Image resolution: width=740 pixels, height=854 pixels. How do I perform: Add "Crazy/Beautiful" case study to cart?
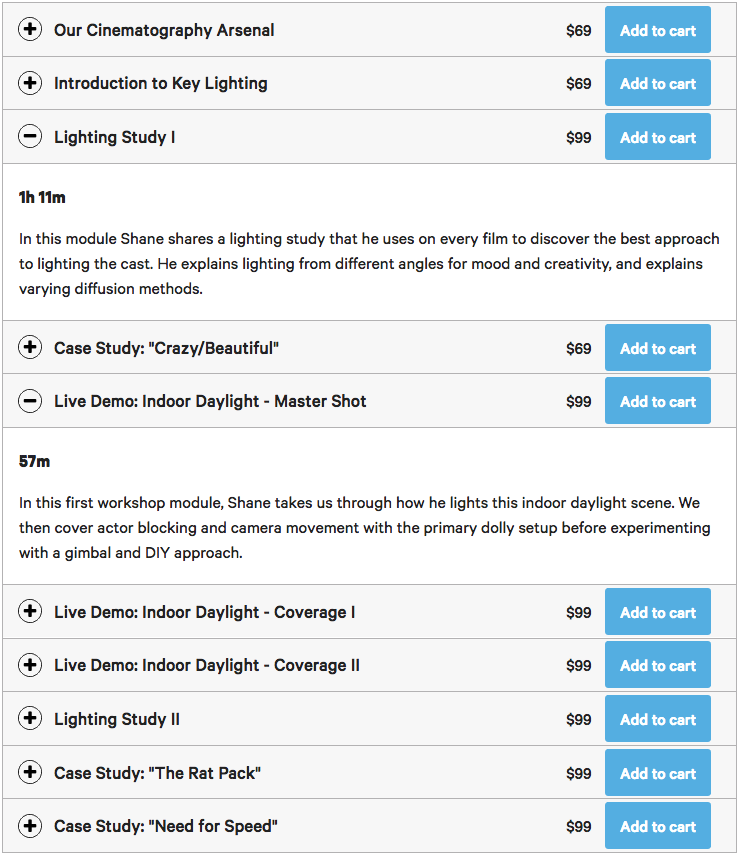(657, 348)
